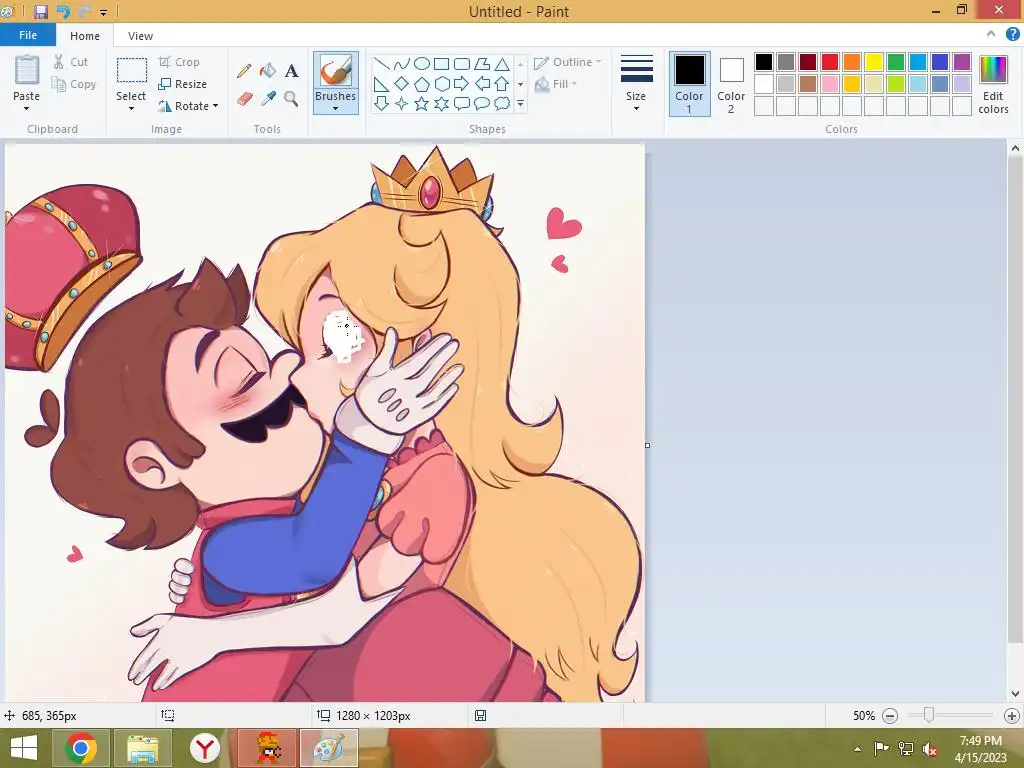Pick the red color swatch
This screenshot has width=1024, height=768.
pyautogui.click(x=830, y=62)
